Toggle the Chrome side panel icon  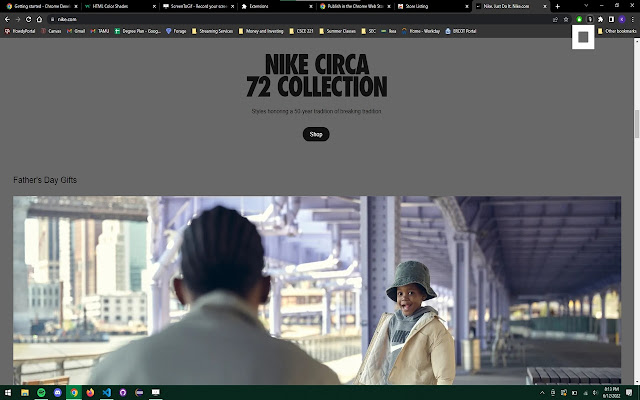tap(611, 19)
